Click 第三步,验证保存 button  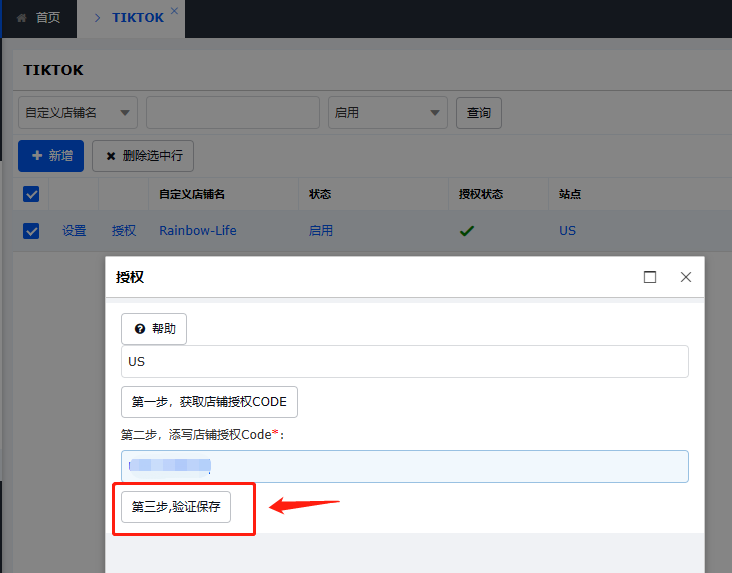176,507
